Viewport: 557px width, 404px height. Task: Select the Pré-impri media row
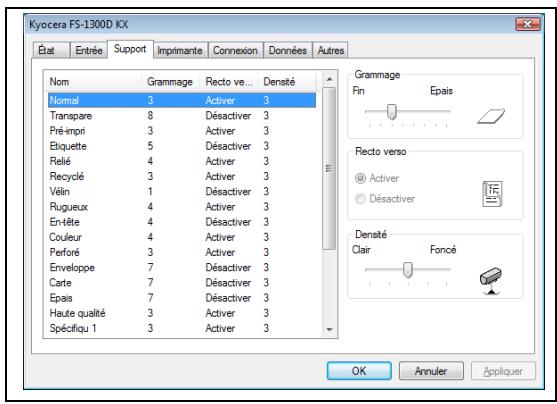(182, 131)
